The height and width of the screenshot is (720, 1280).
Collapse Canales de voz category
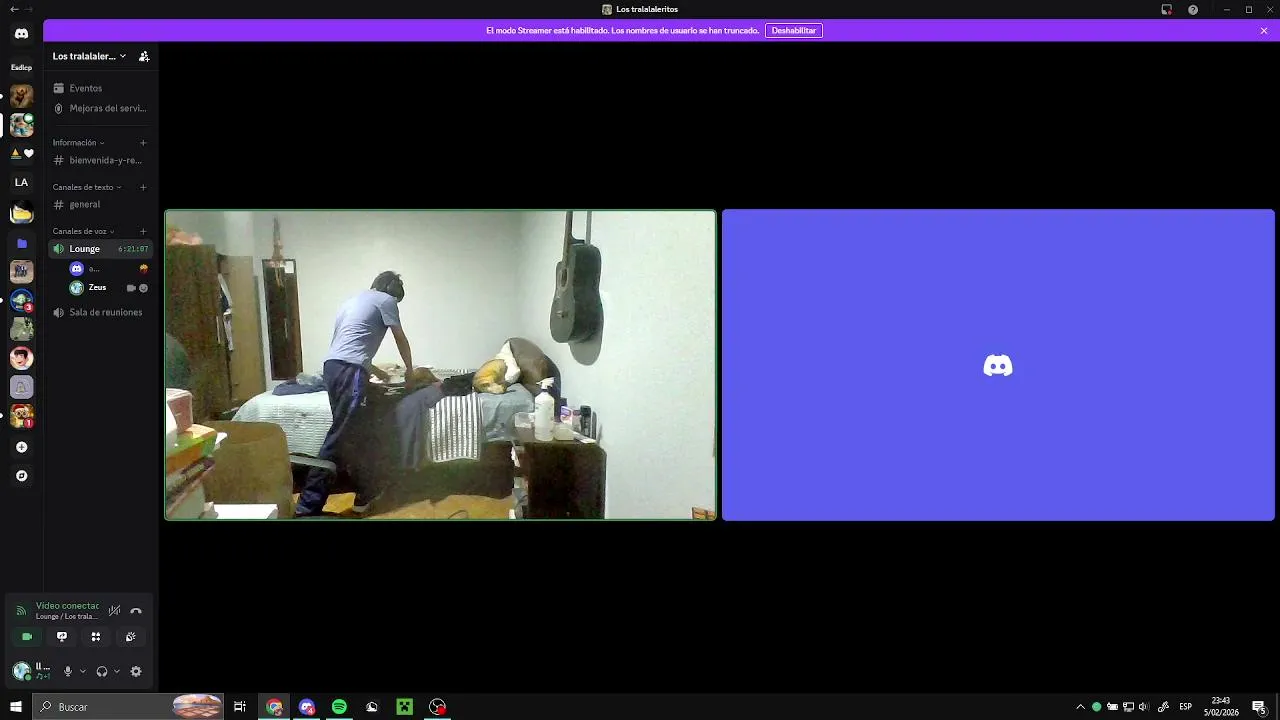pyautogui.click(x=84, y=231)
